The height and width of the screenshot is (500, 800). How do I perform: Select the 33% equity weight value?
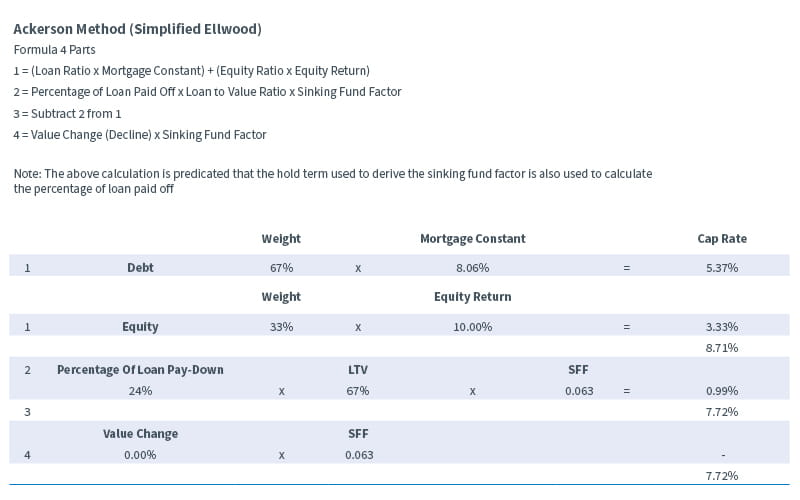pyautogui.click(x=281, y=327)
